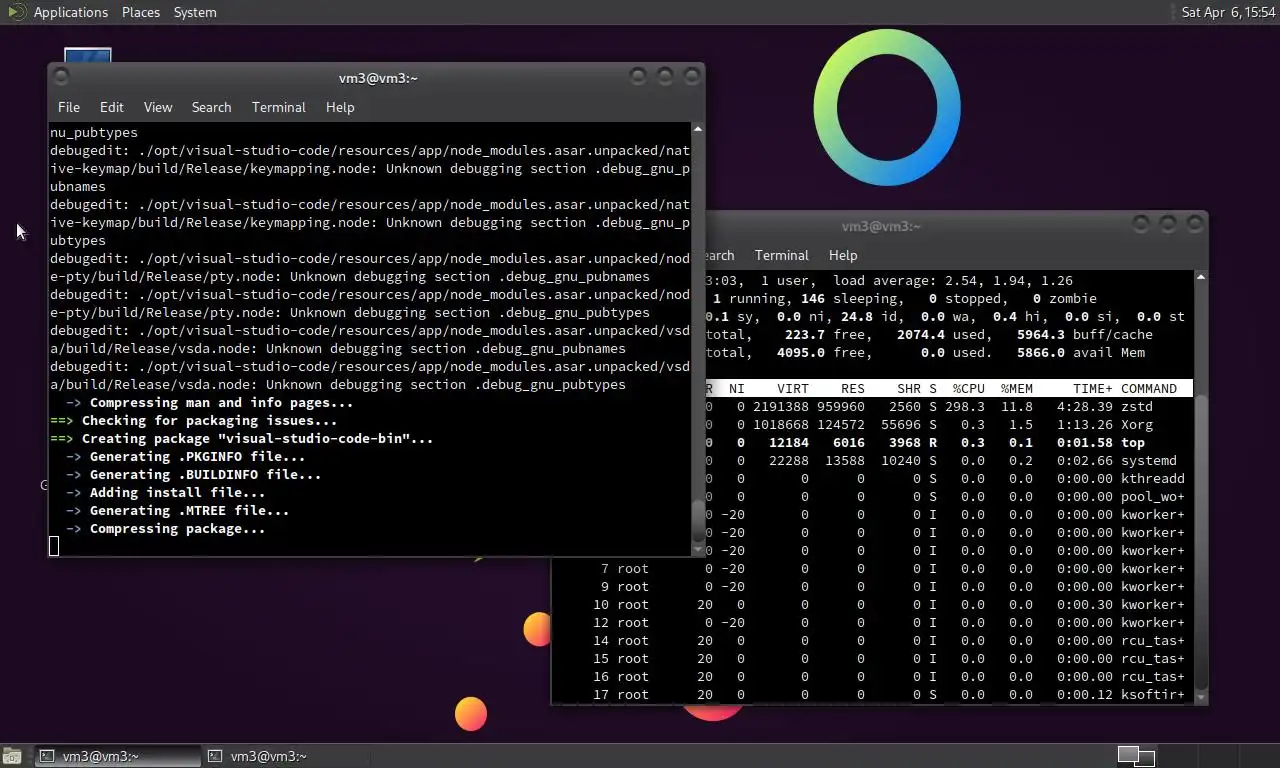Click the Adding install file... line
1280x768 pixels.
(x=166, y=492)
